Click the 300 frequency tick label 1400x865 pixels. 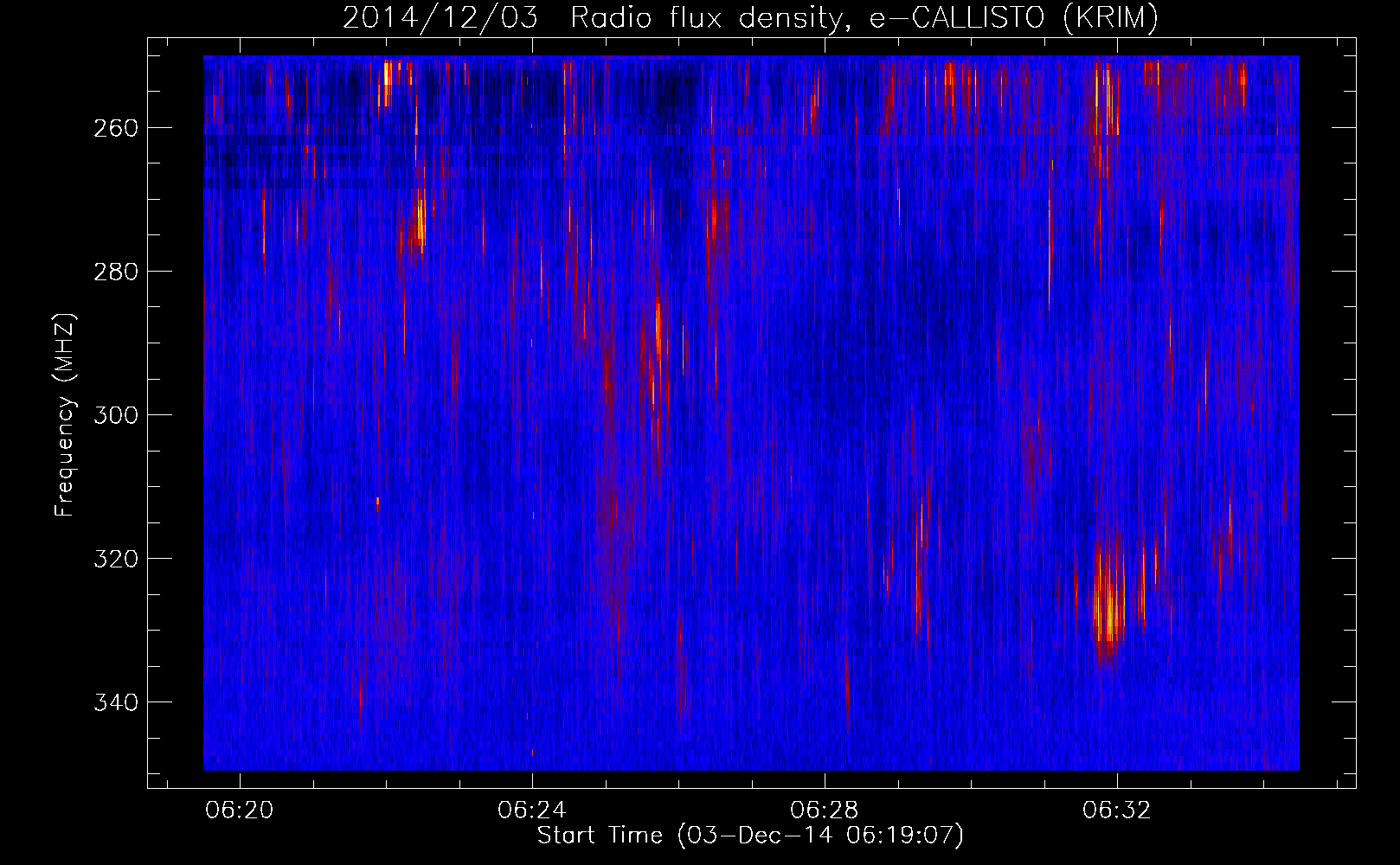click(x=115, y=415)
